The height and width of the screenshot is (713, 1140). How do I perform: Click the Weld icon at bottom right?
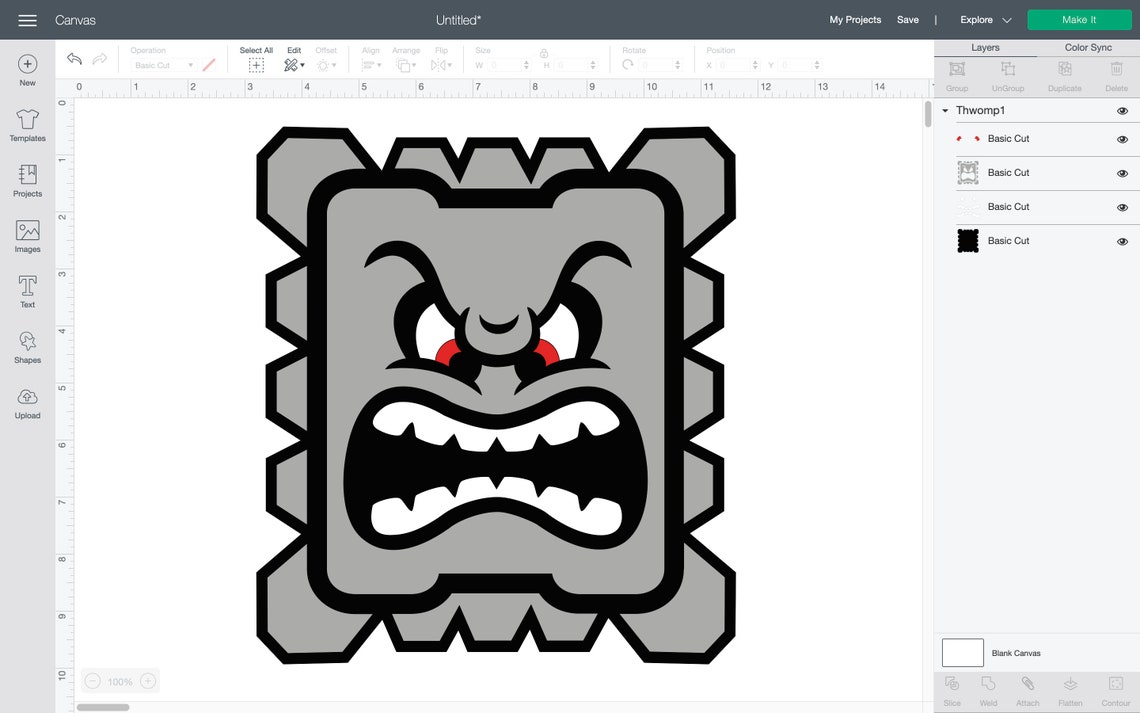988,688
